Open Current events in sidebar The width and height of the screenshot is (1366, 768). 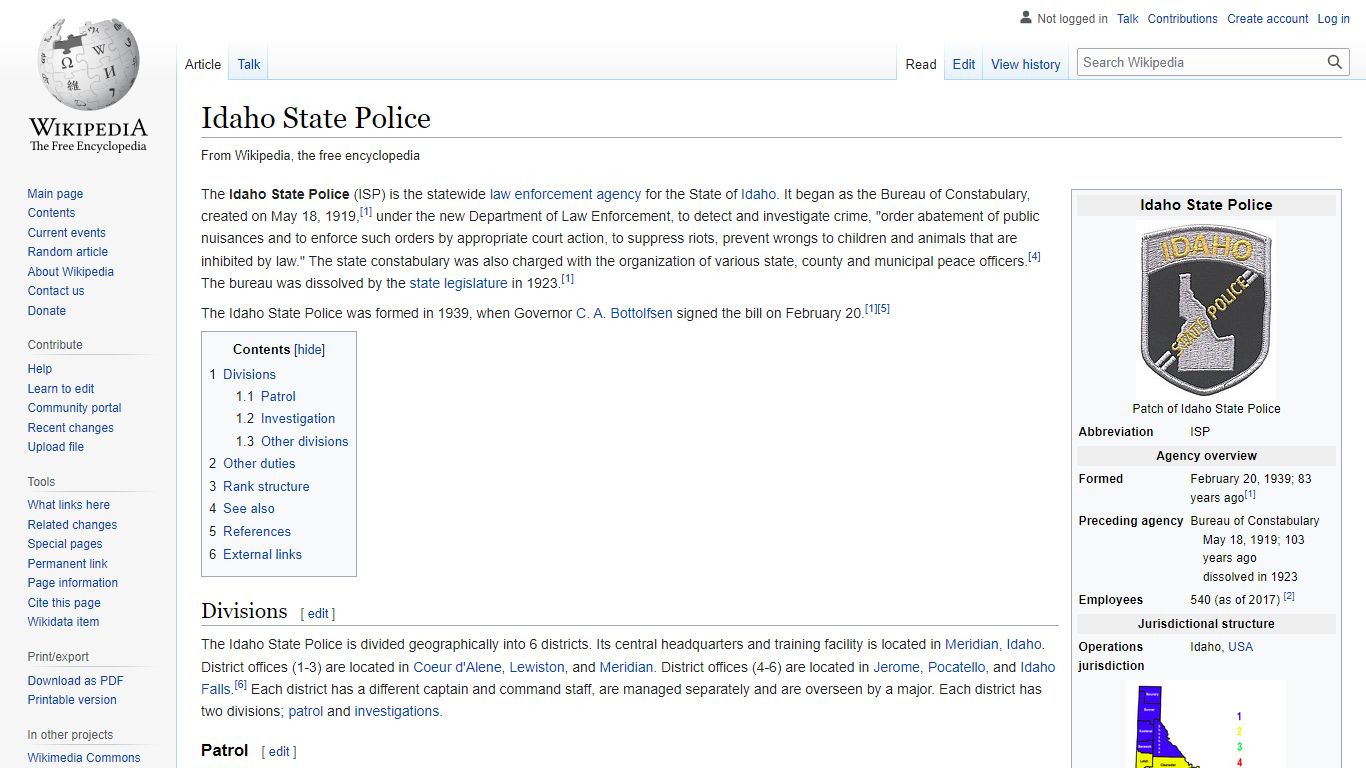(x=66, y=233)
